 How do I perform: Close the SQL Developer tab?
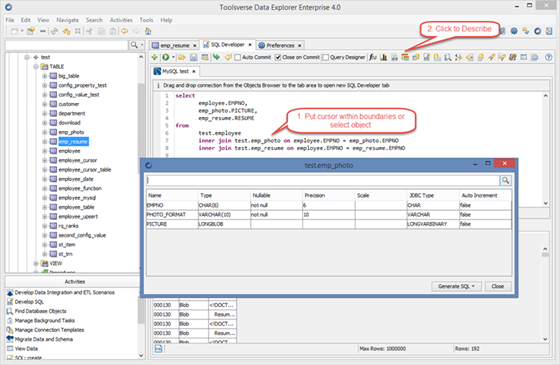click(250, 45)
